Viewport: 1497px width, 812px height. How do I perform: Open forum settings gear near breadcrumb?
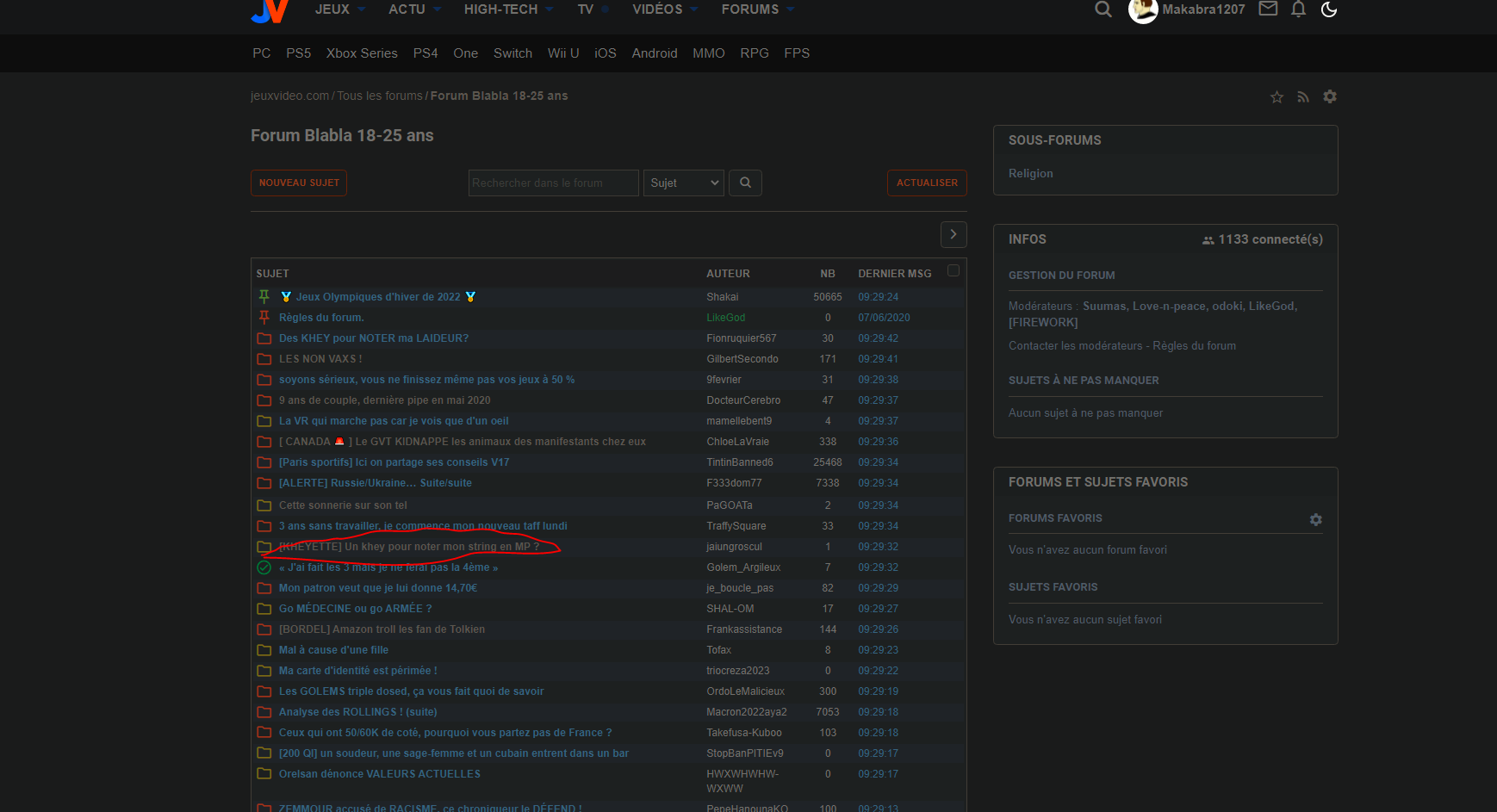[x=1330, y=96]
